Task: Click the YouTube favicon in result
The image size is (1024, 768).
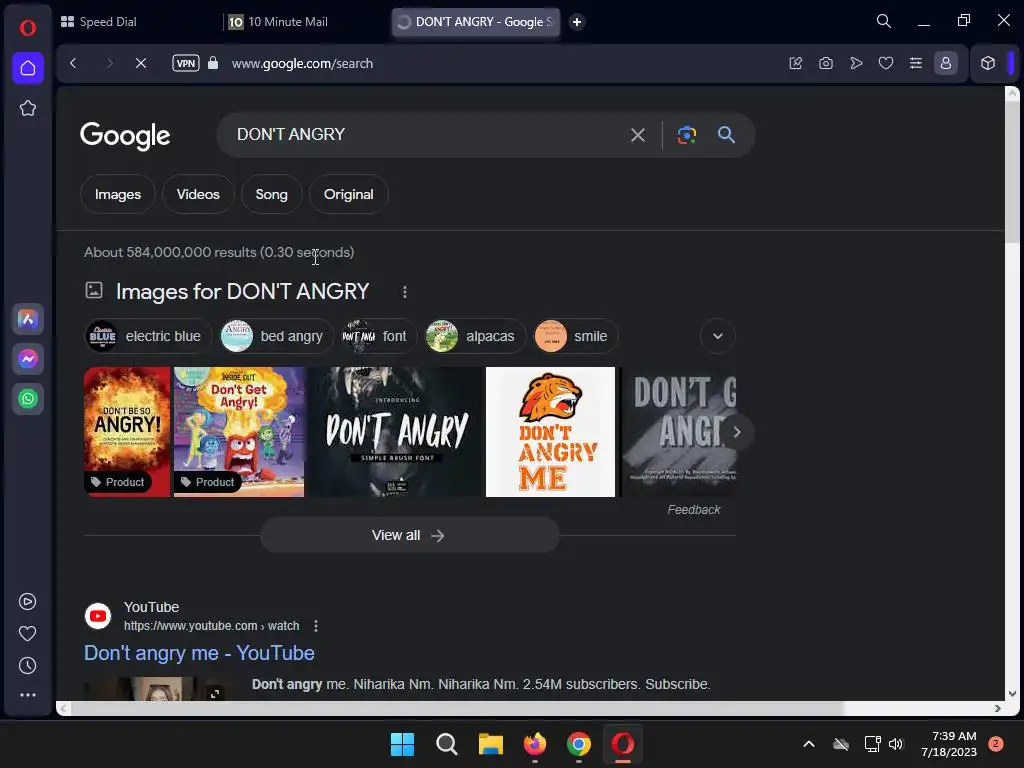Action: pyautogui.click(x=98, y=616)
